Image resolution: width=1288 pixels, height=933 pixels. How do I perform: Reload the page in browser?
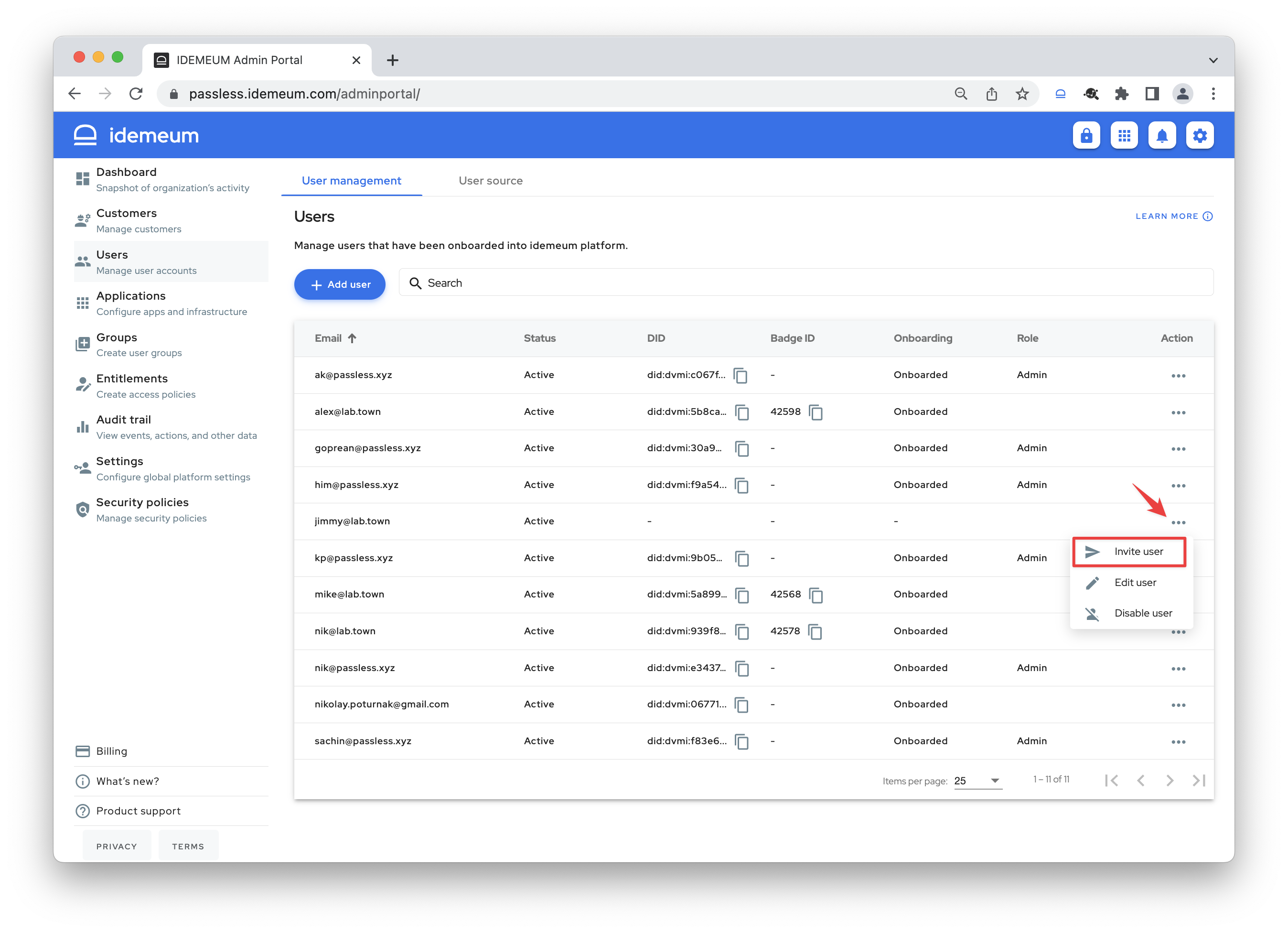click(x=136, y=94)
